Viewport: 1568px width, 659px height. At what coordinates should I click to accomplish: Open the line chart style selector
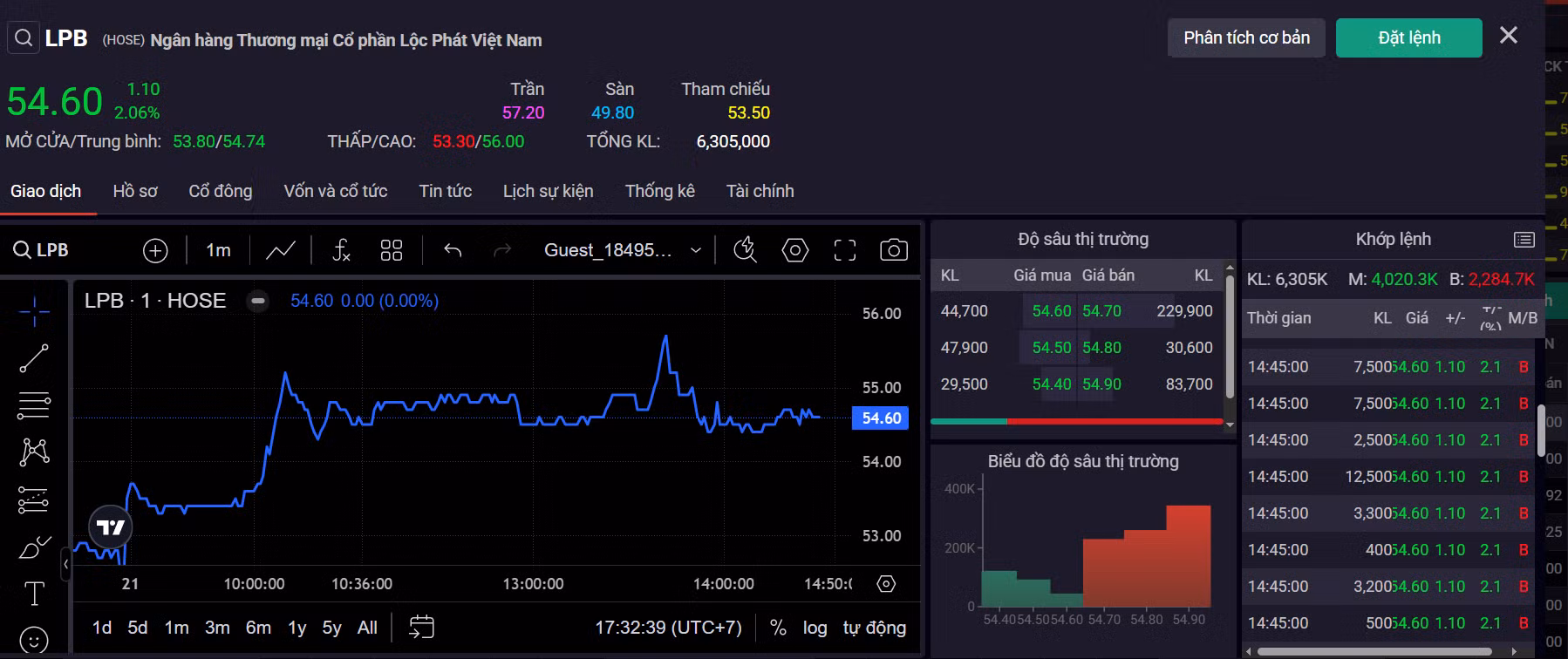point(280,251)
